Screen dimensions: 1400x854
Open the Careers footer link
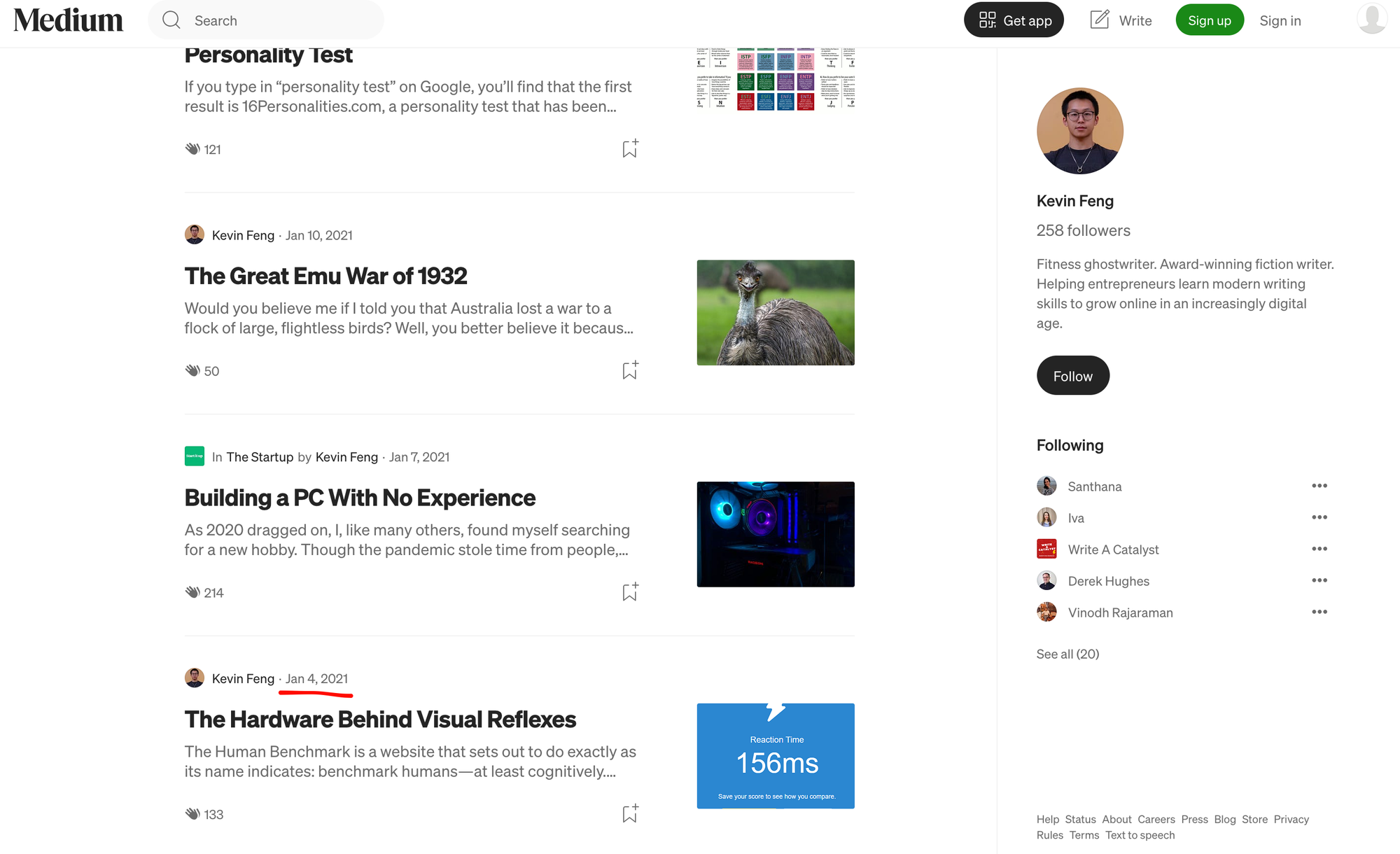(1156, 819)
